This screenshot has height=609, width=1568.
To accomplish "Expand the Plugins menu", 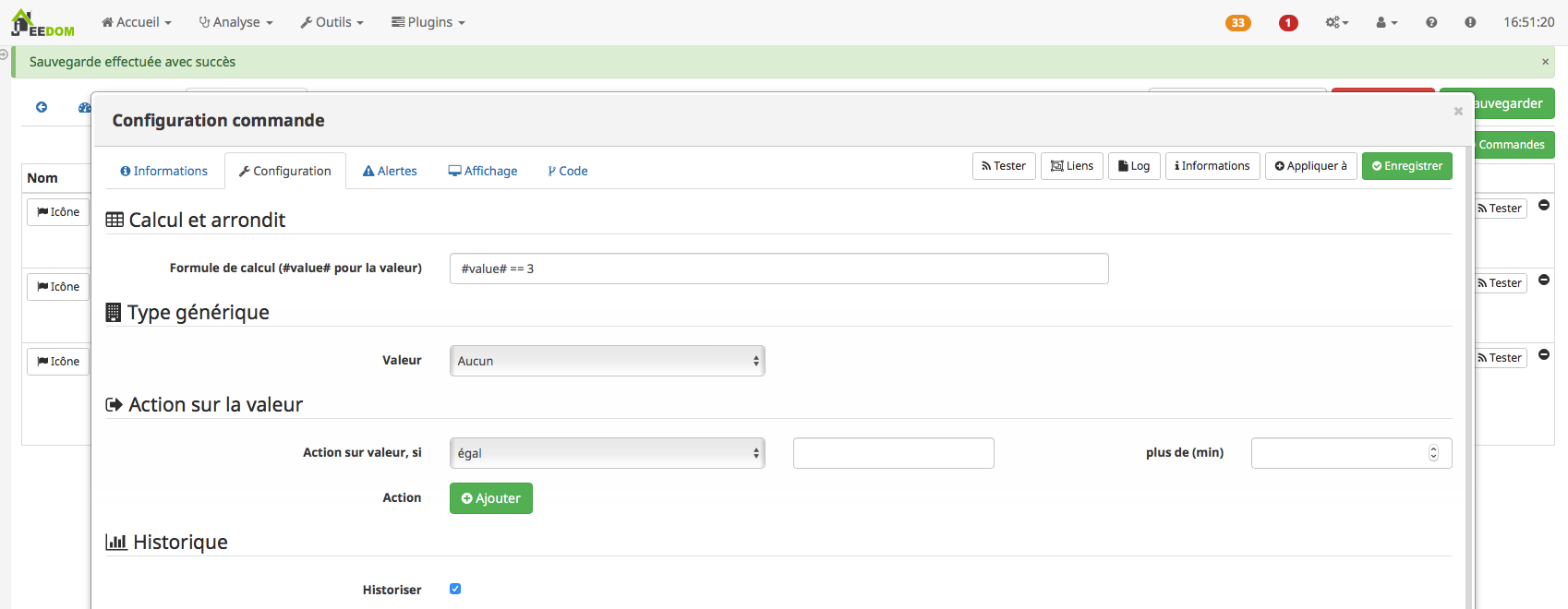I will click(x=428, y=22).
